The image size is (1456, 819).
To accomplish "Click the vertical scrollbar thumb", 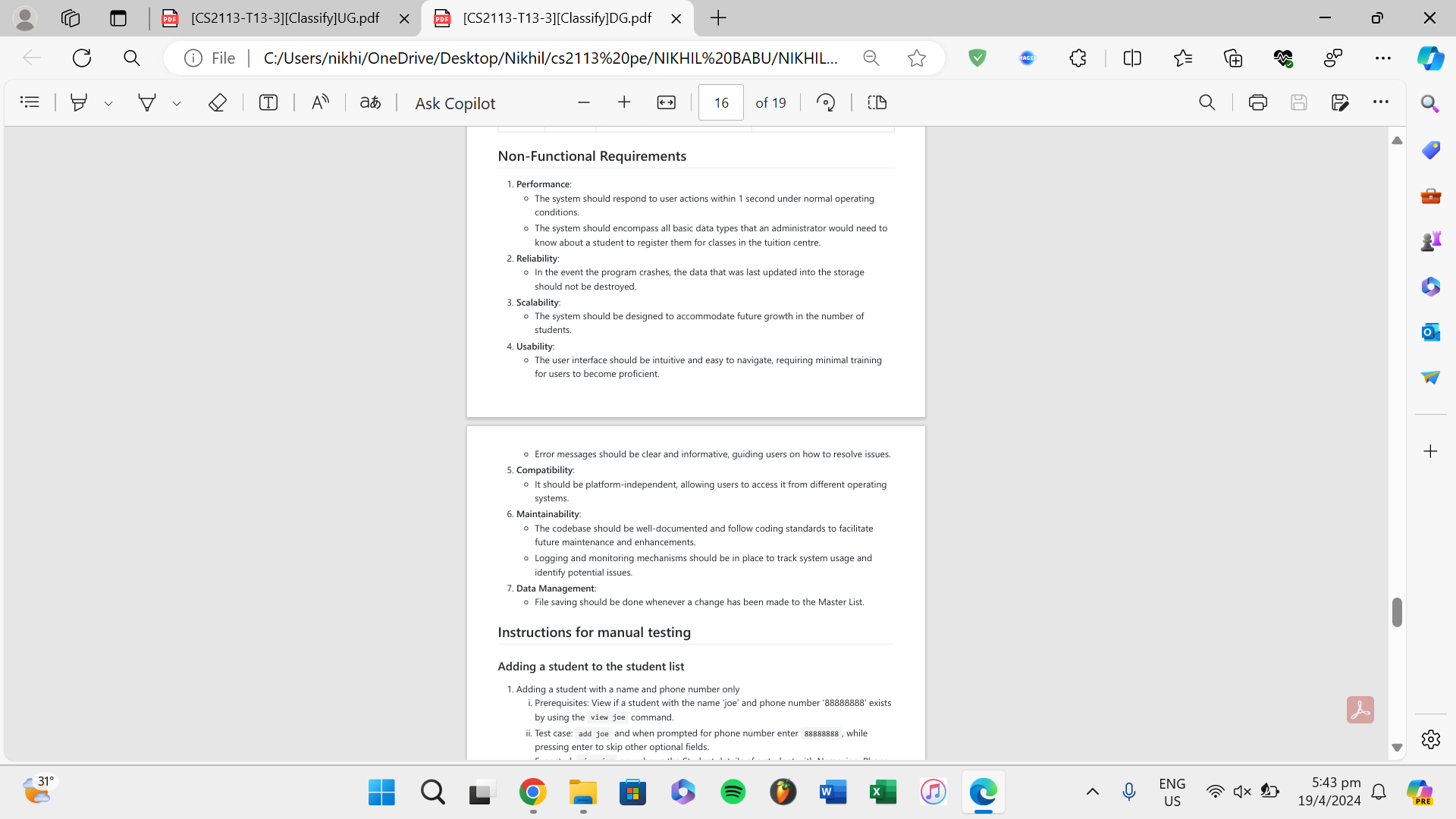I will pyautogui.click(x=1397, y=612).
